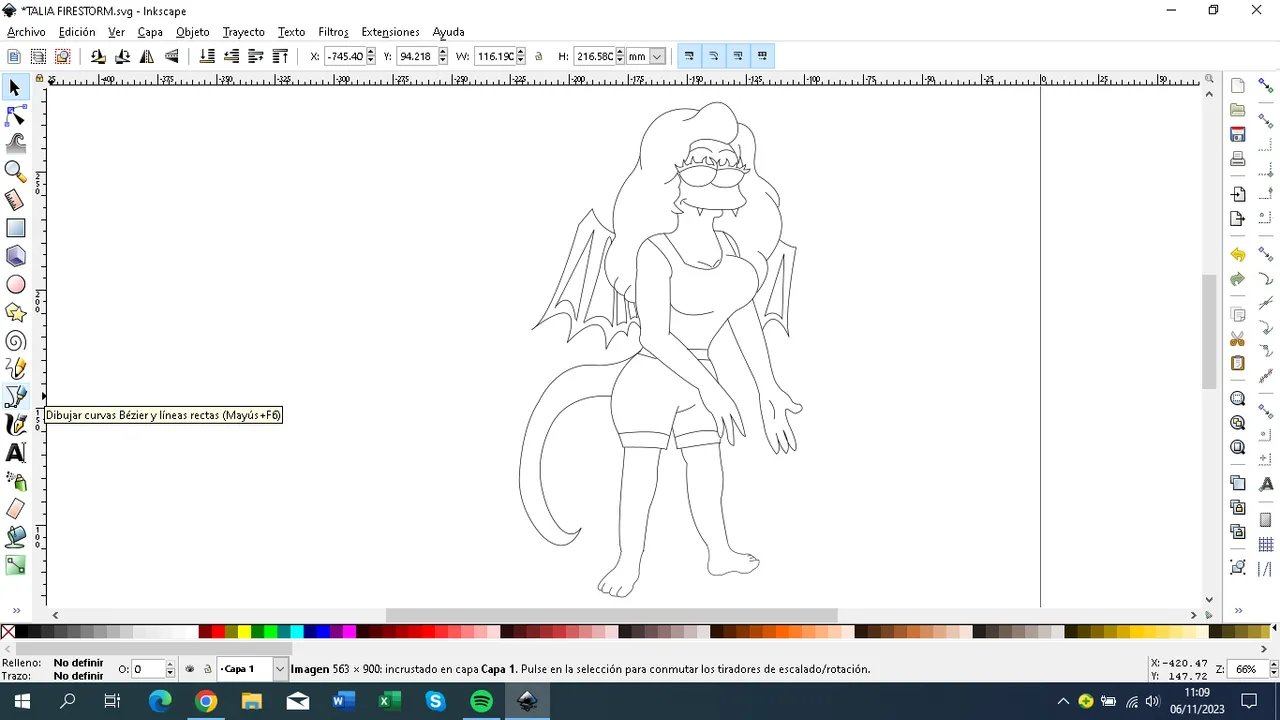Click the X coordinate spinner arrows

click(371, 56)
